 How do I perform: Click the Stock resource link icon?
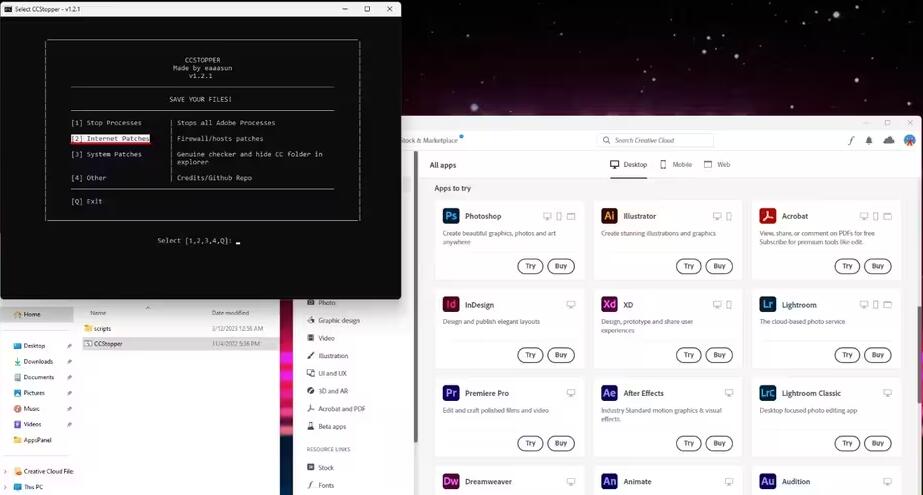click(x=311, y=467)
